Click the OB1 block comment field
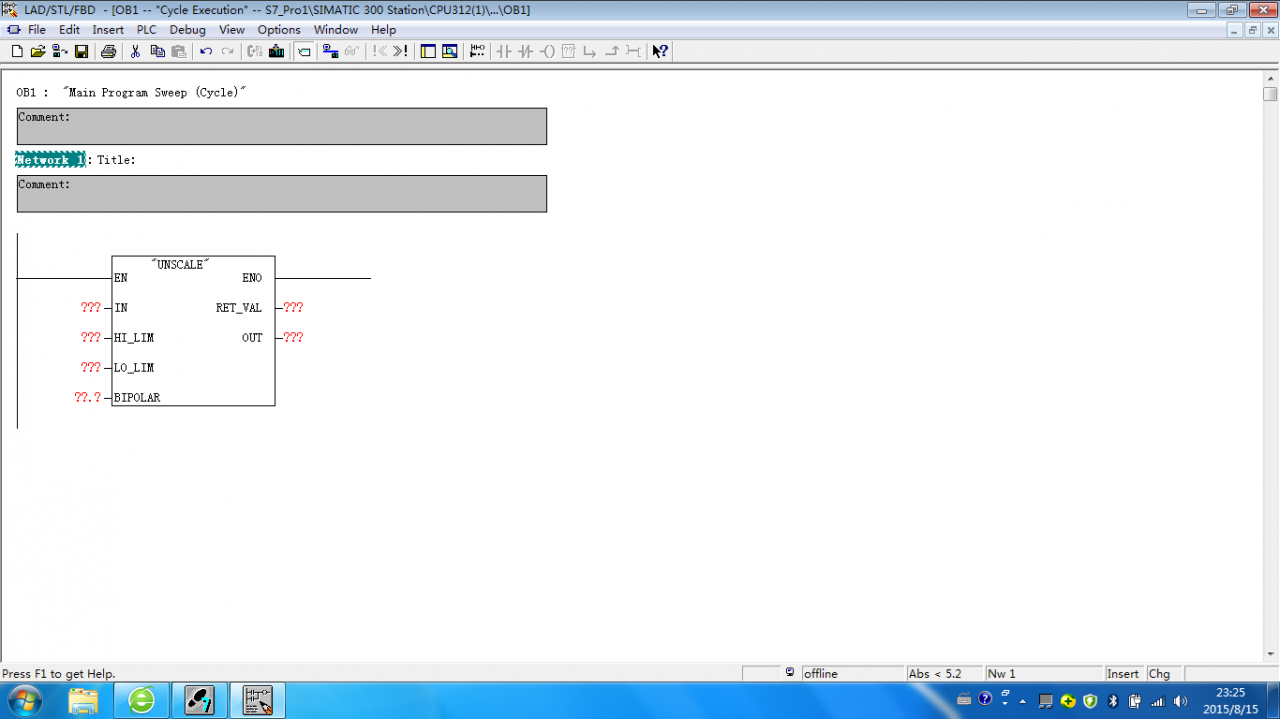Viewport: 1280px width, 719px height. click(x=282, y=126)
